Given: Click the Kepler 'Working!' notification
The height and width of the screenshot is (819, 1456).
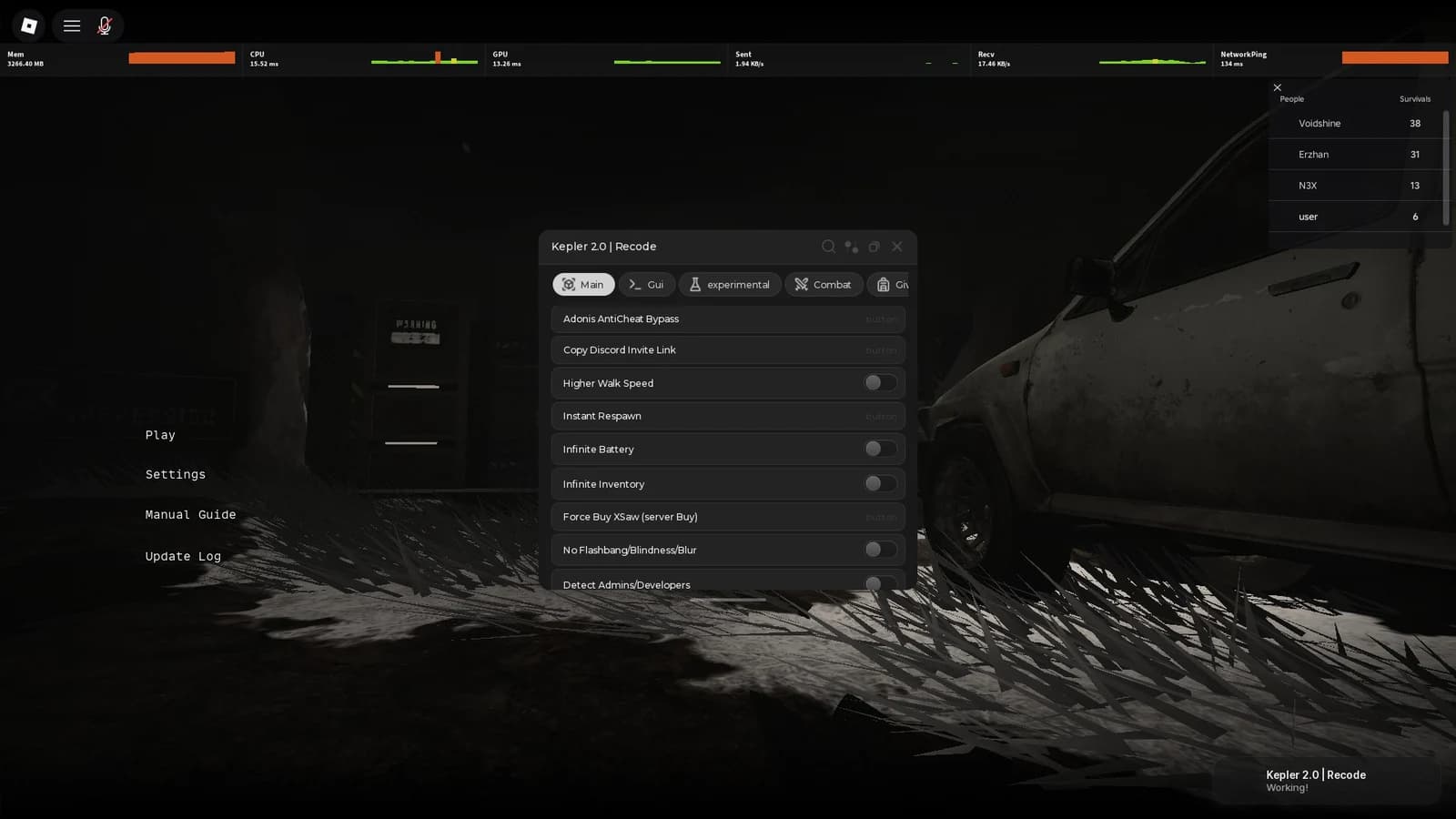Looking at the screenshot, I should click(x=1328, y=781).
